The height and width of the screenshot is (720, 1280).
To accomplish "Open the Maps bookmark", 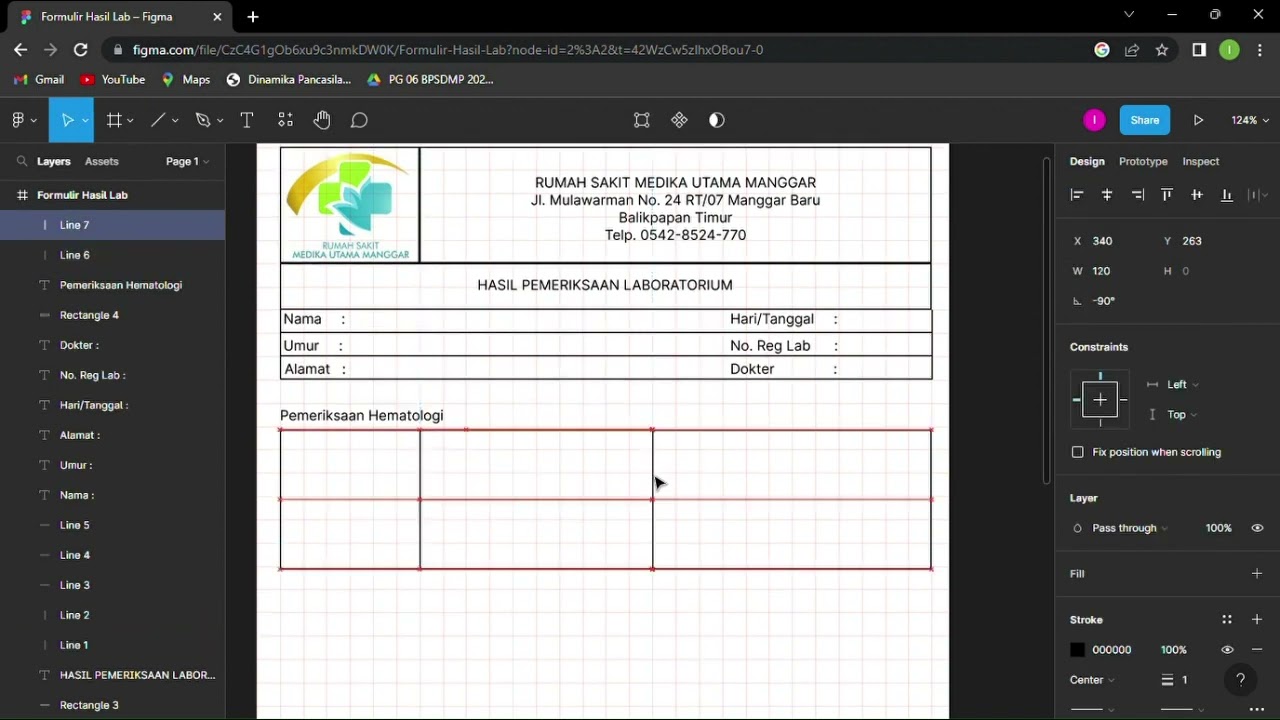I will click(x=186, y=79).
